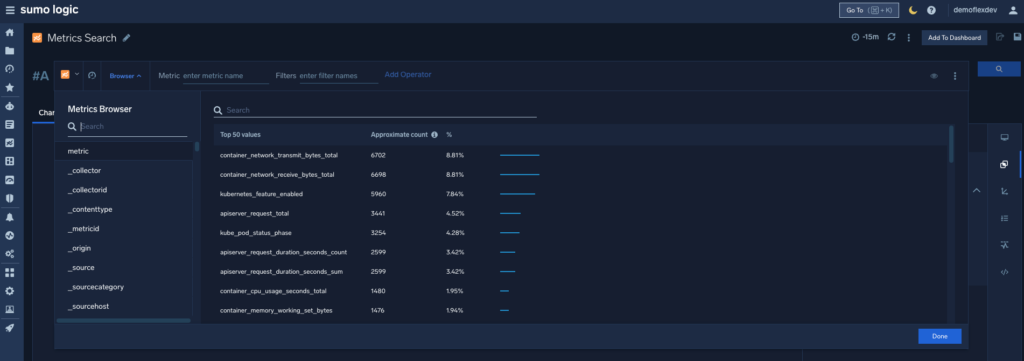Collapse panel with up chevron on right
This screenshot has width=1024, height=361.
coord(976,191)
